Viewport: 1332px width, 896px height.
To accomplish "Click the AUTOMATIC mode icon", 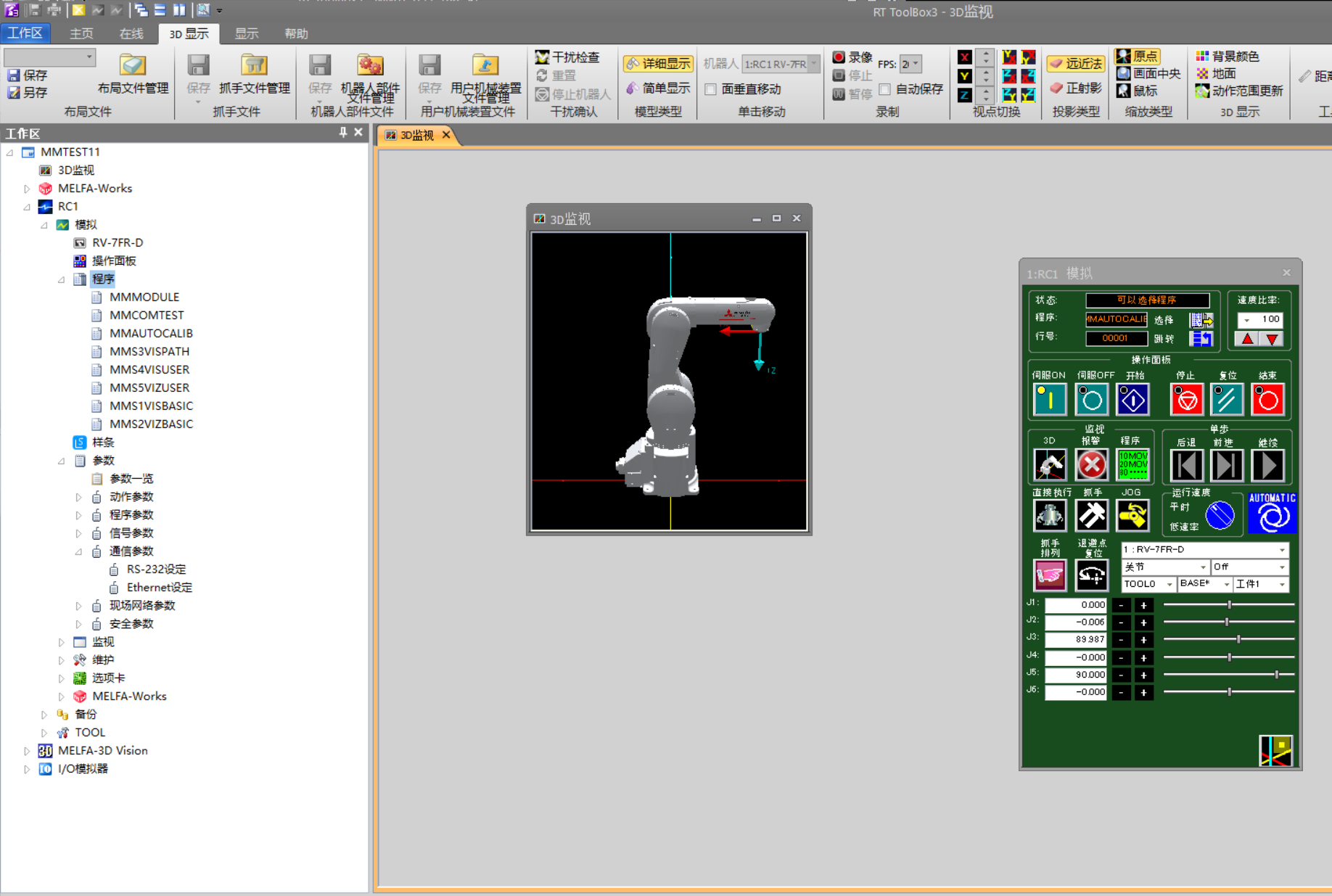I will coord(1272,513).
